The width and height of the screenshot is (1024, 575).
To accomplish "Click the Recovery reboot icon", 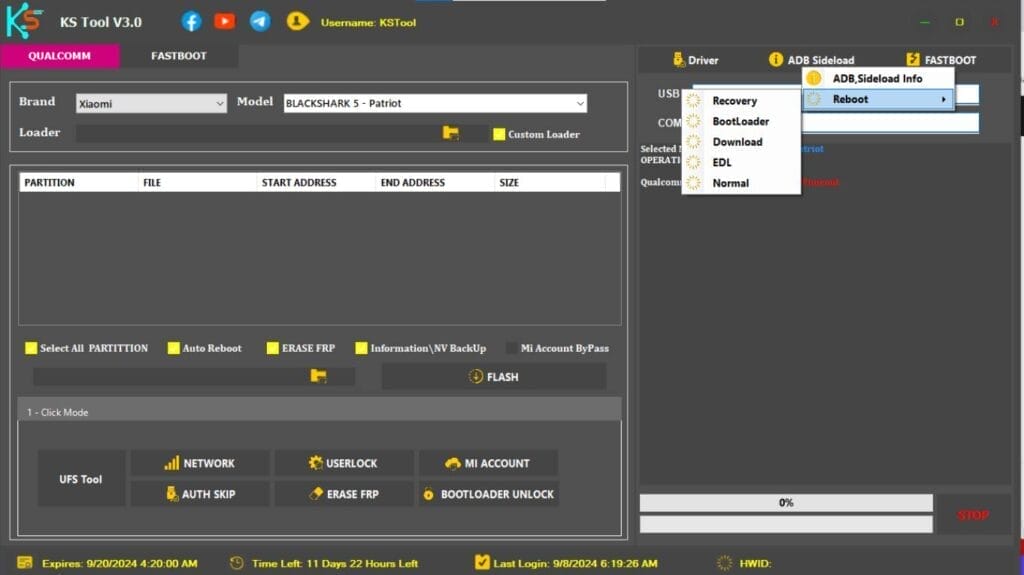I will click(x=694, y=101).
